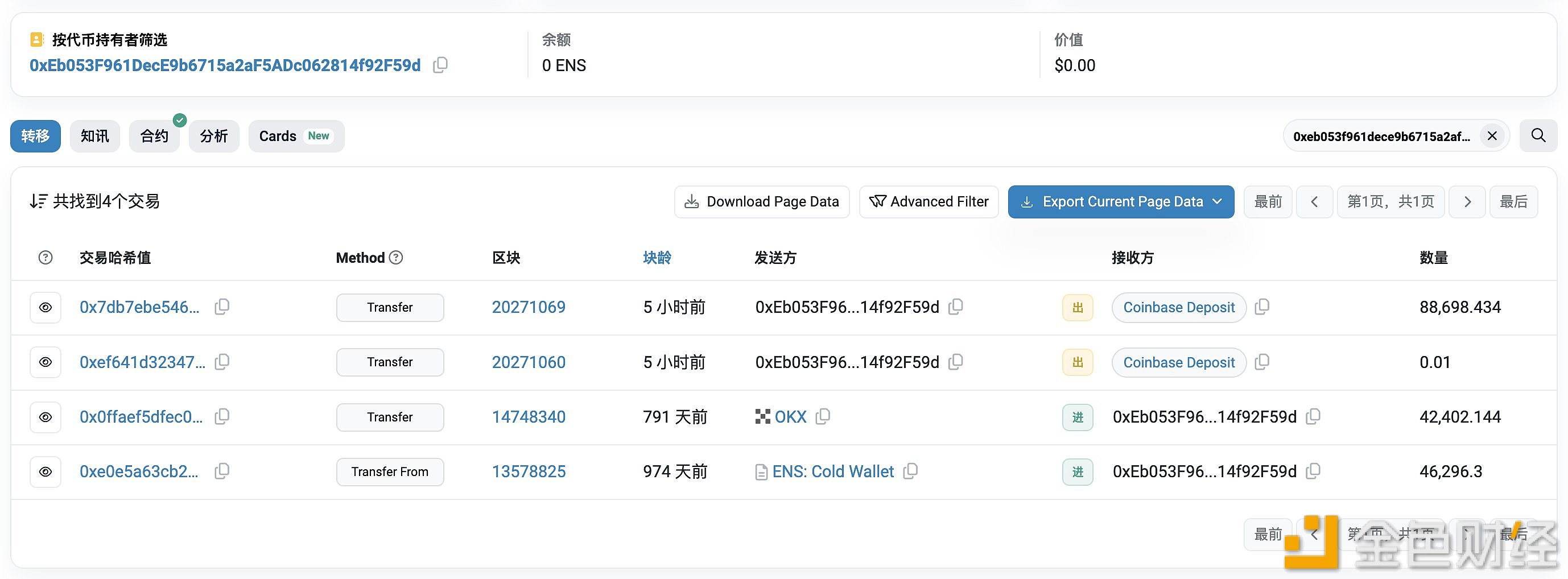1568x579 pixels.
Task: Open OKX sender link
Action: pos(790,416)
